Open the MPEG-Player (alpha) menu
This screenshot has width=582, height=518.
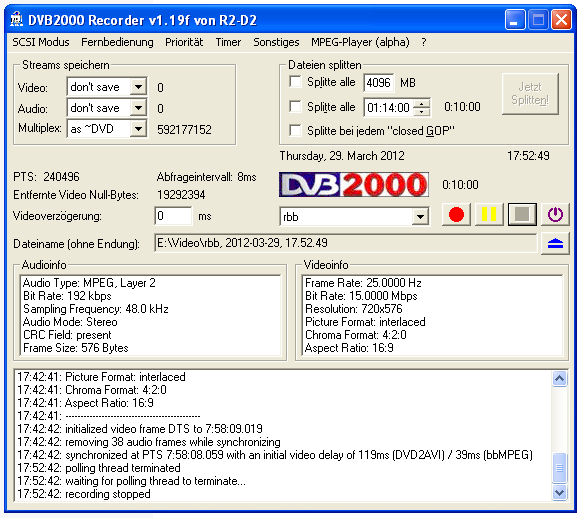coord(360,42)
